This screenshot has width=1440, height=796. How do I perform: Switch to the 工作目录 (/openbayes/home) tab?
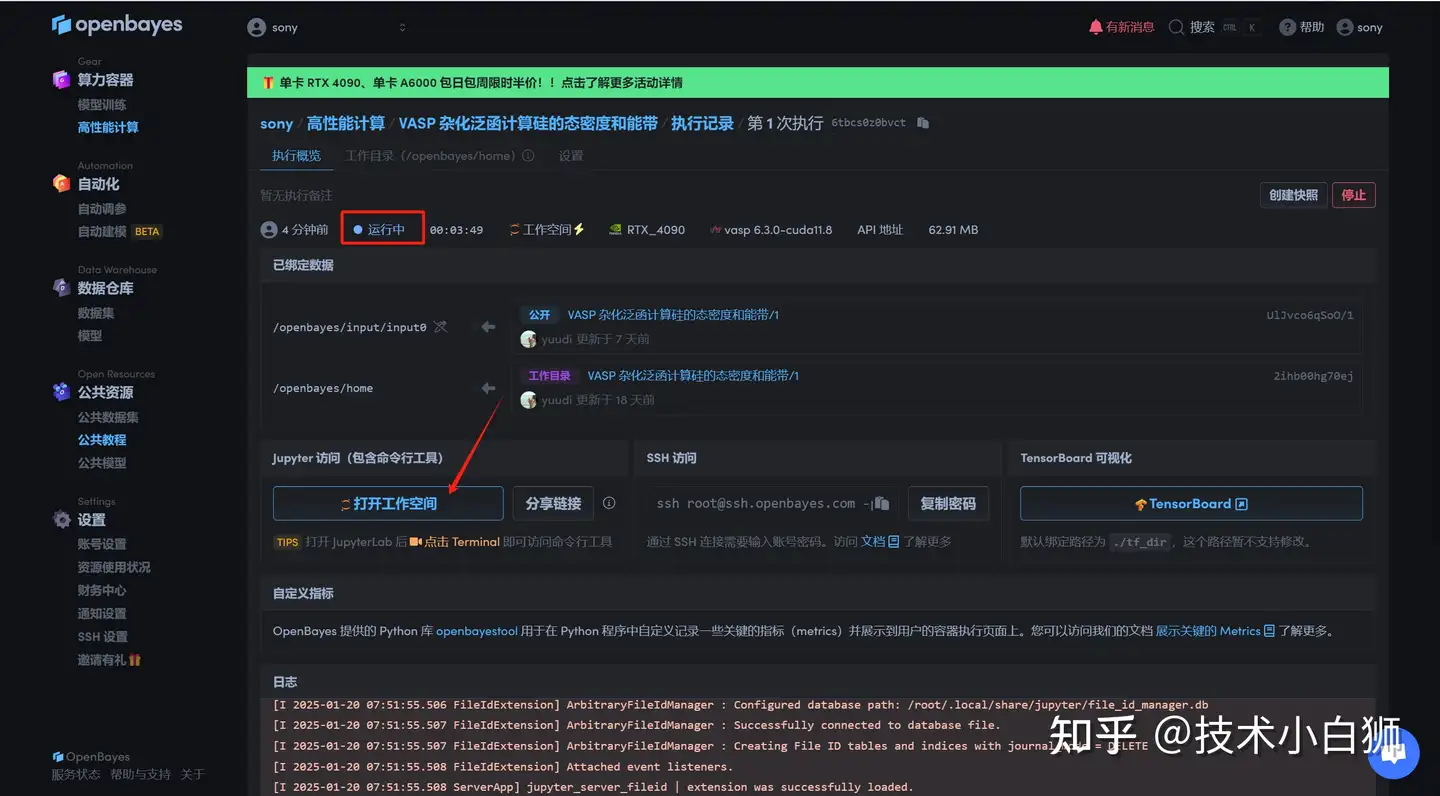coord(430,156)
